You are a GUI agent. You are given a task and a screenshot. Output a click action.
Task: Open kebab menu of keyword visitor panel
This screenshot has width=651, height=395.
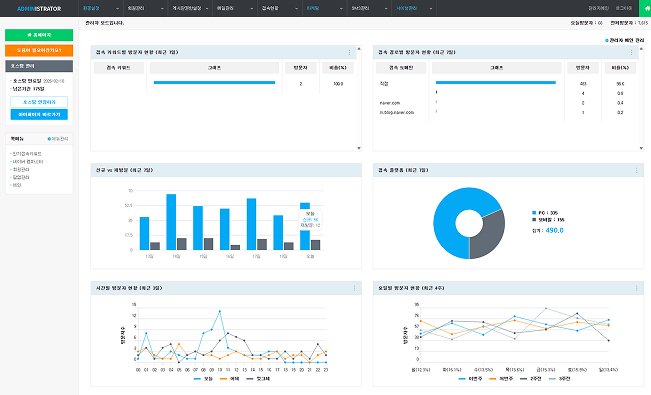coord(349,52)
